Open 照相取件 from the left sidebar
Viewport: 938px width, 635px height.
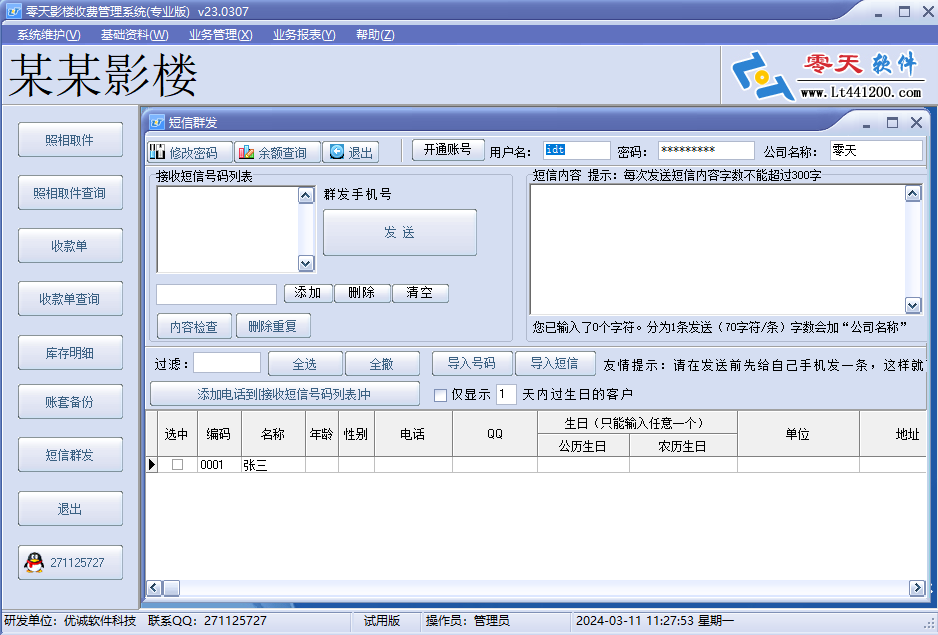[x=70, y=140]
